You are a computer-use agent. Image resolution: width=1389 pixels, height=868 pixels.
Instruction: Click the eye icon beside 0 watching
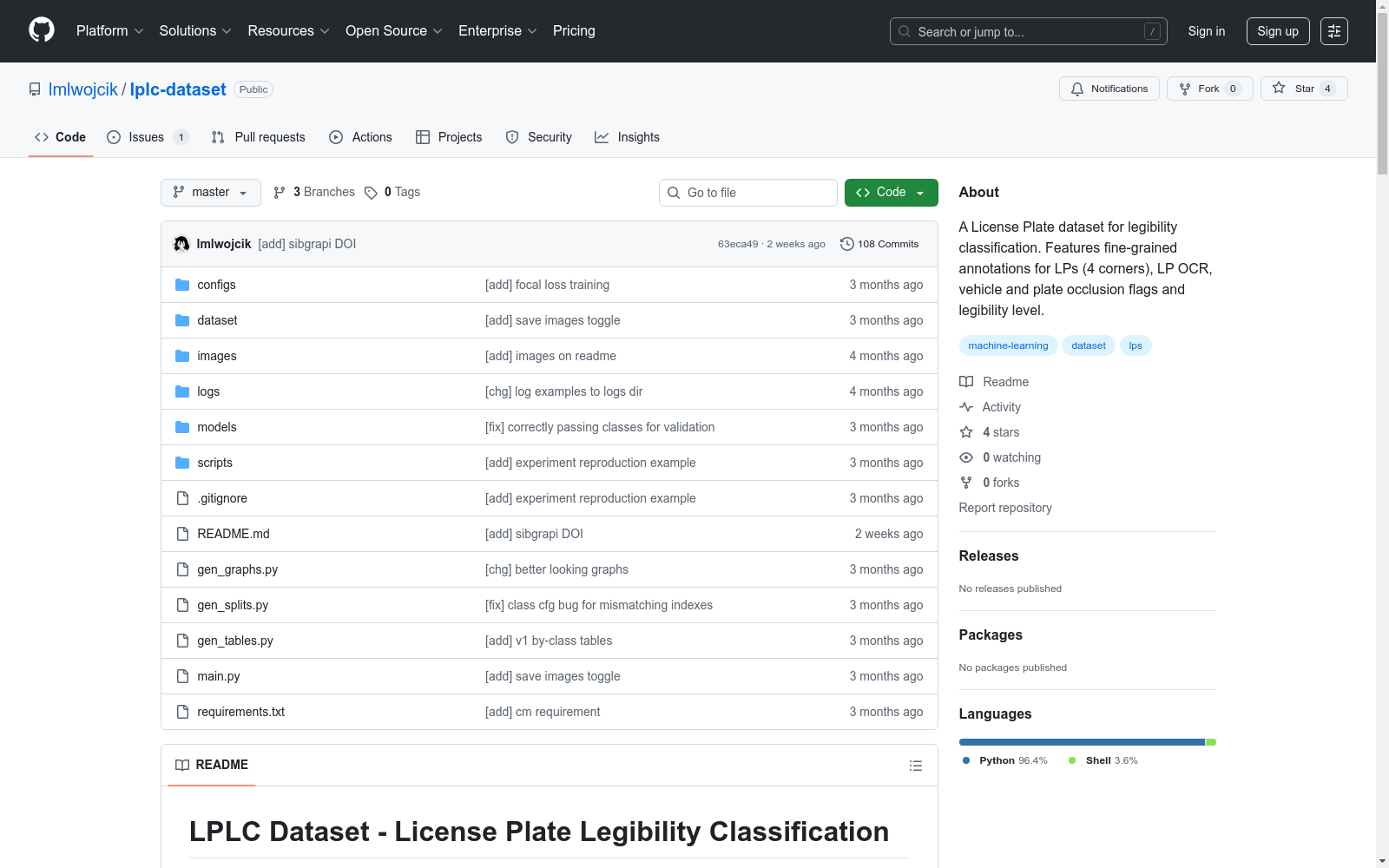click(966, 457)
